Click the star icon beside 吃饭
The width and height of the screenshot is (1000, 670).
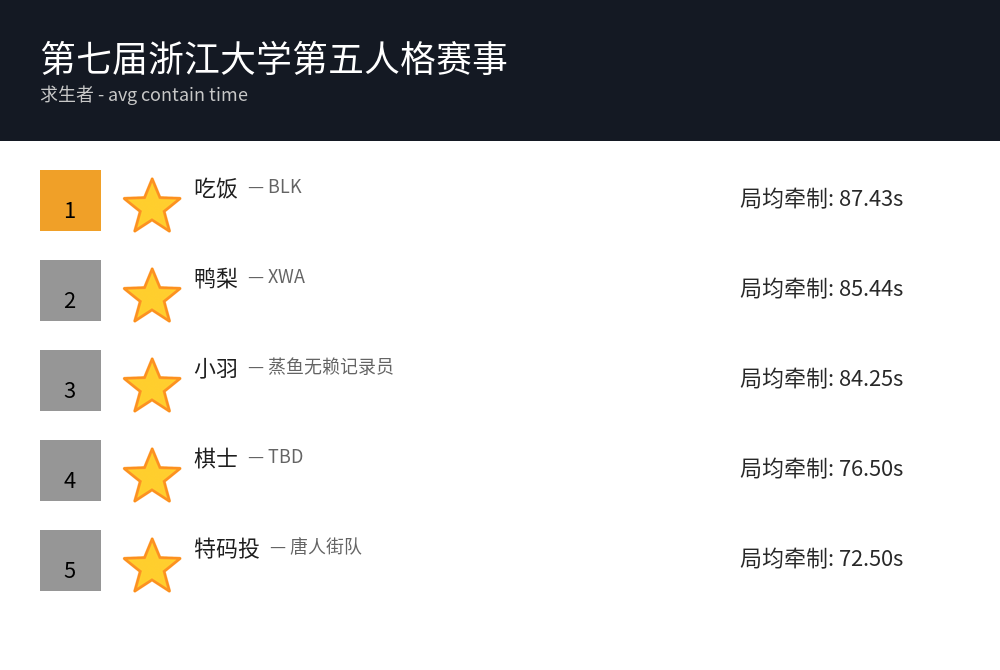152,205
